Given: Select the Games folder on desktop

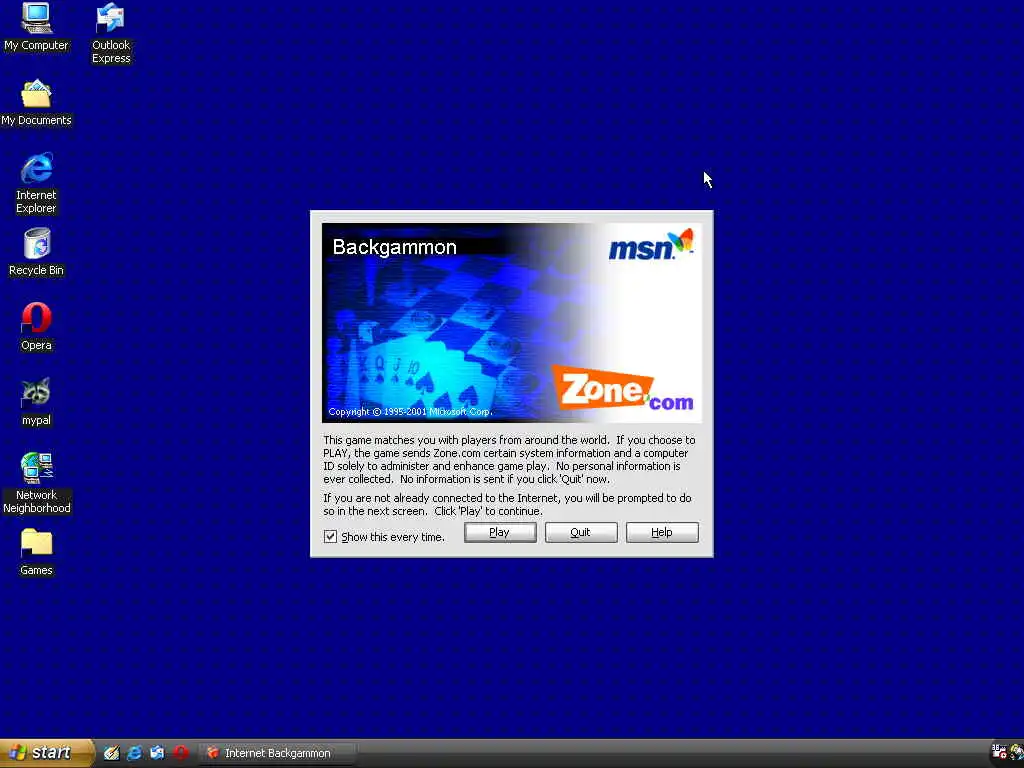Looking at the screenshot, I should coord(36,552).
